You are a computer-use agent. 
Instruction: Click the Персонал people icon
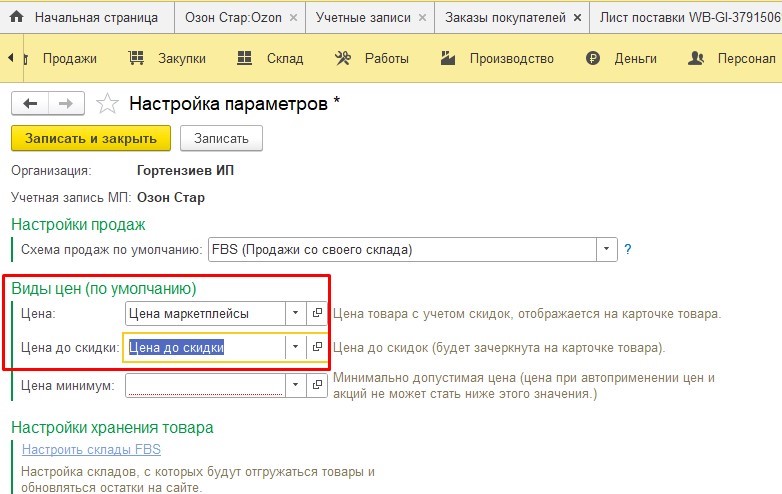(x=696, y=58)
